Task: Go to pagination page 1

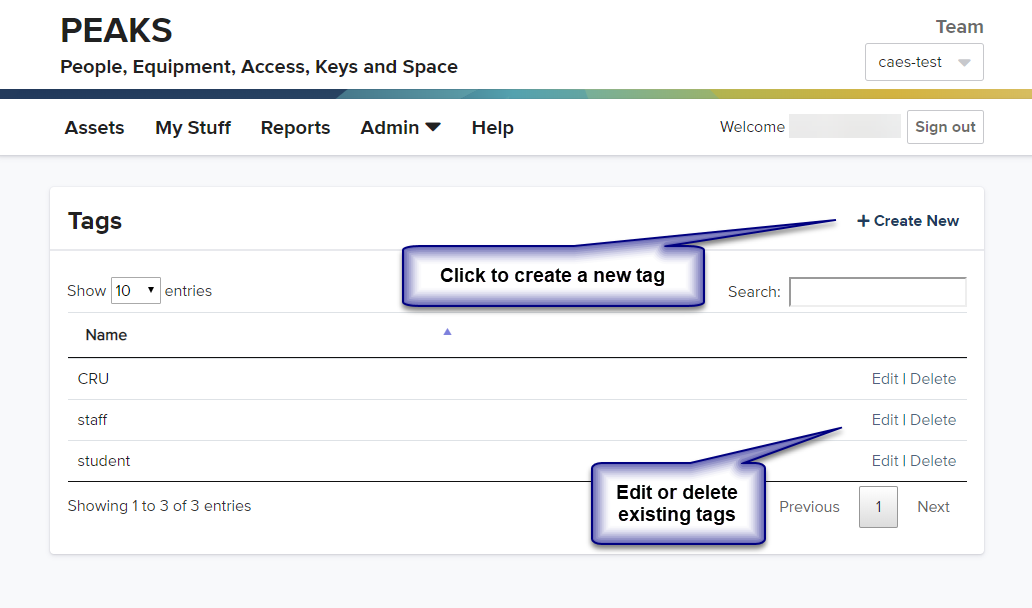Action: (878, 507)
